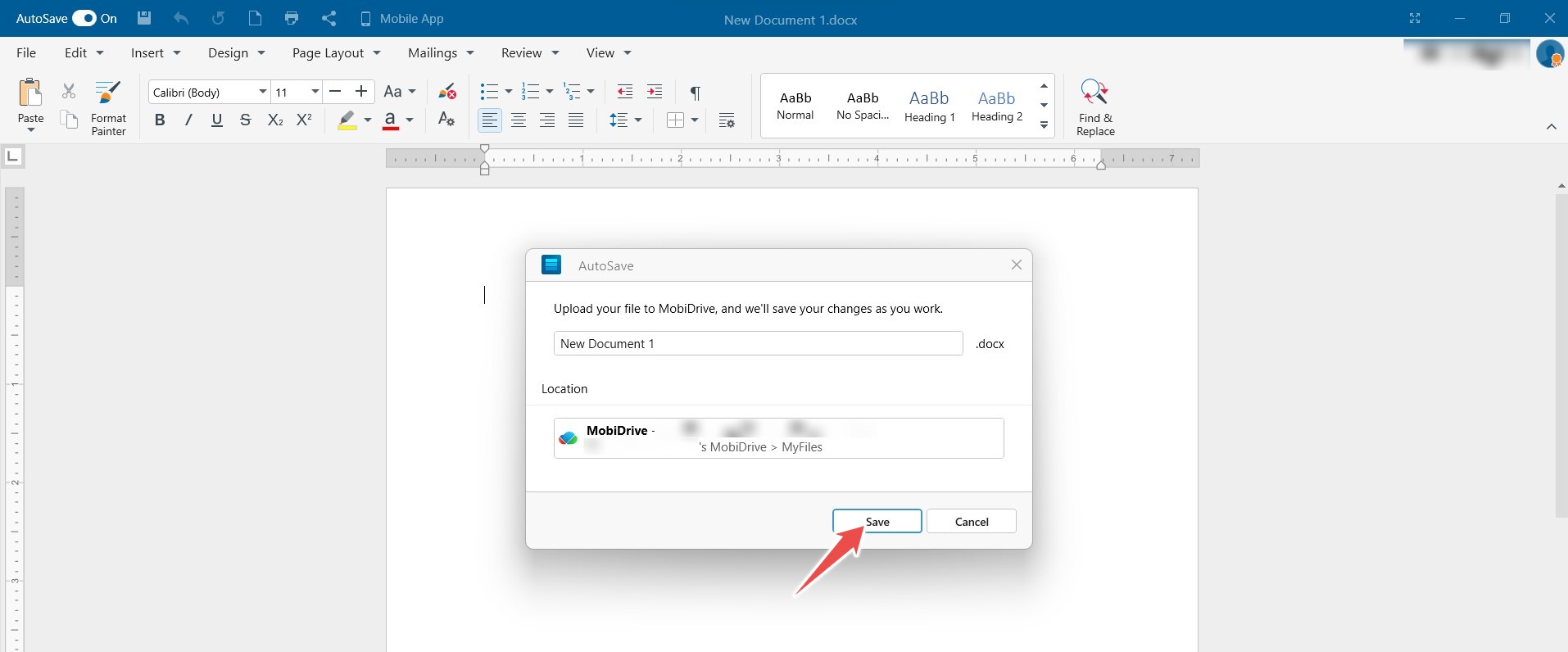Apply the No Spacing style

(863, 106)
